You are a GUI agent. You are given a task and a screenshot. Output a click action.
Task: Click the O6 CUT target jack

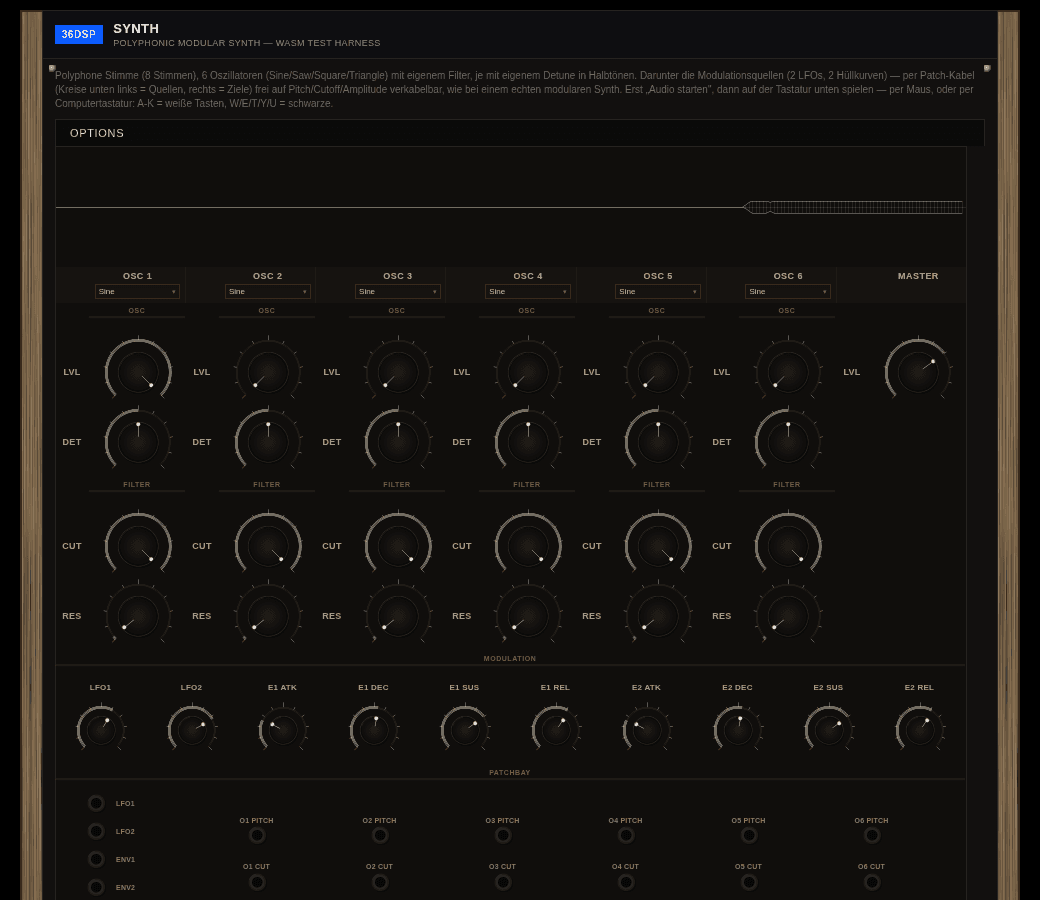click(872, 882)
